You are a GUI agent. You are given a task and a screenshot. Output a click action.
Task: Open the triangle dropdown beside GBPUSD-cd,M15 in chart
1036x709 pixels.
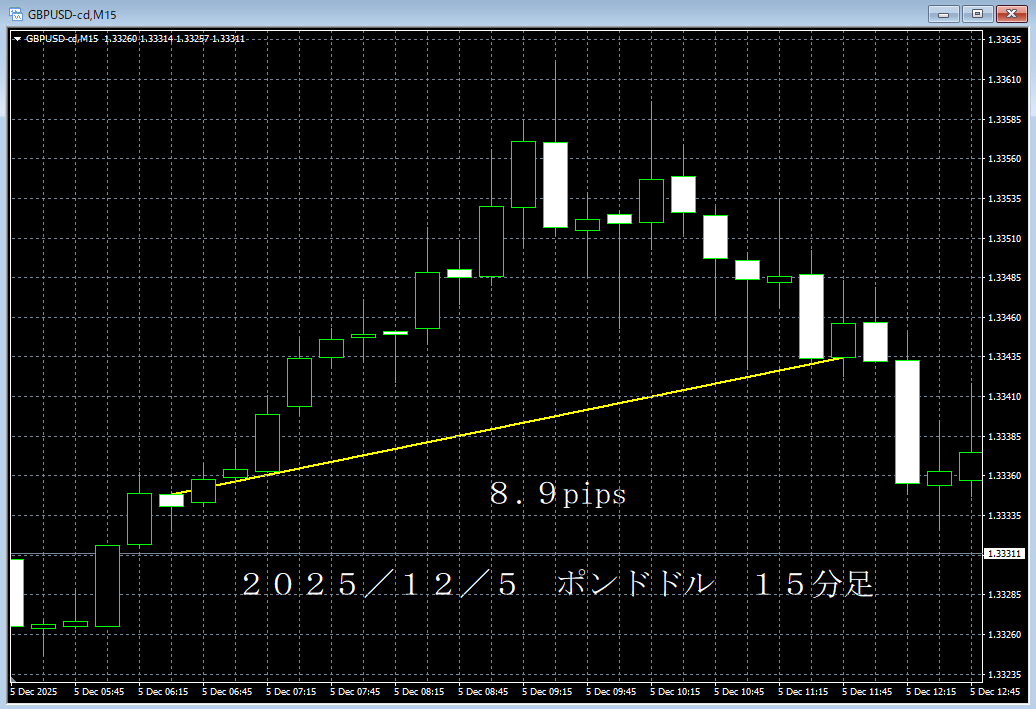coord(17,39)
